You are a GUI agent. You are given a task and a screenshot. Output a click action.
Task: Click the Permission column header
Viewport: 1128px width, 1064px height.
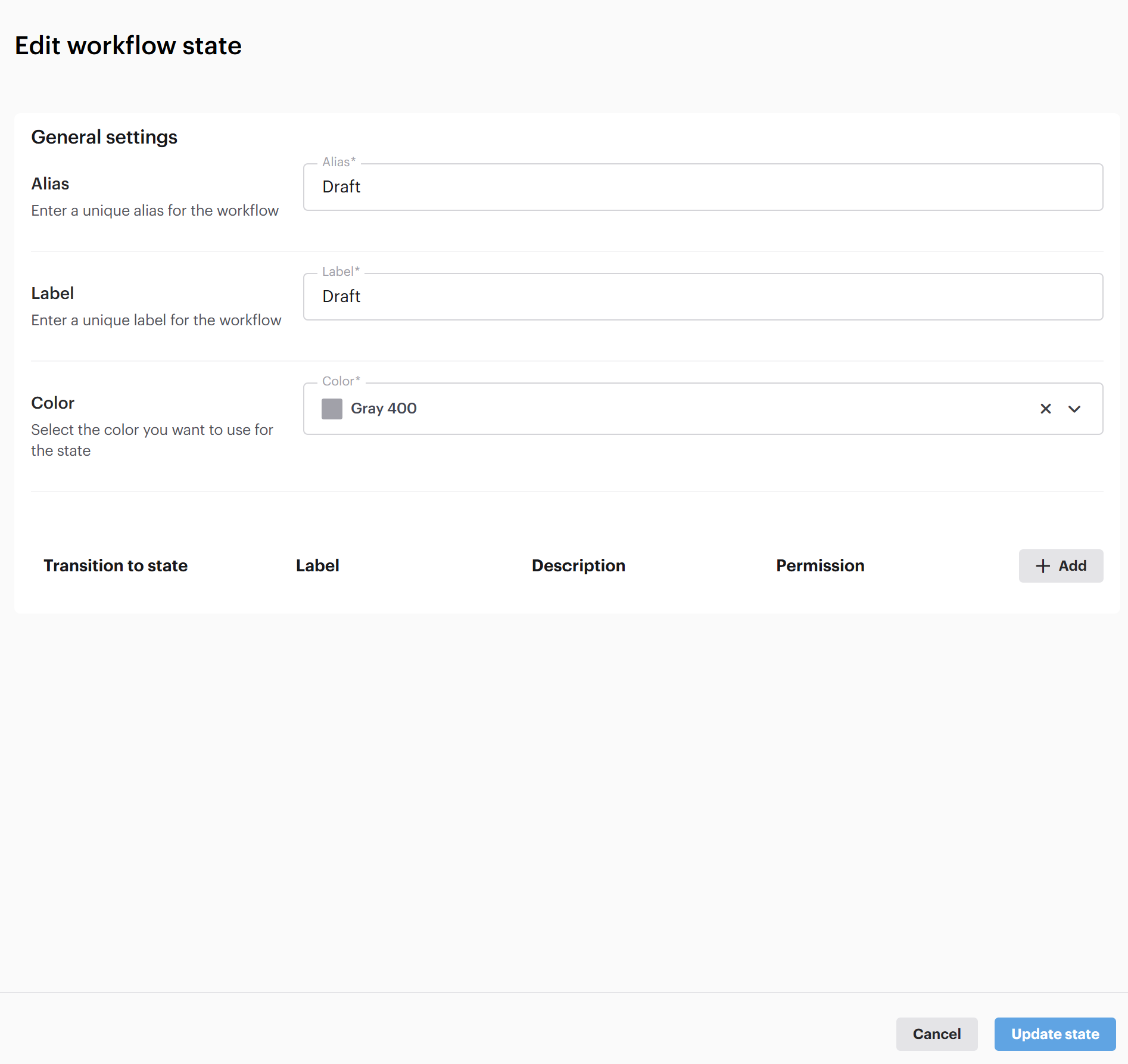(820, 566)
